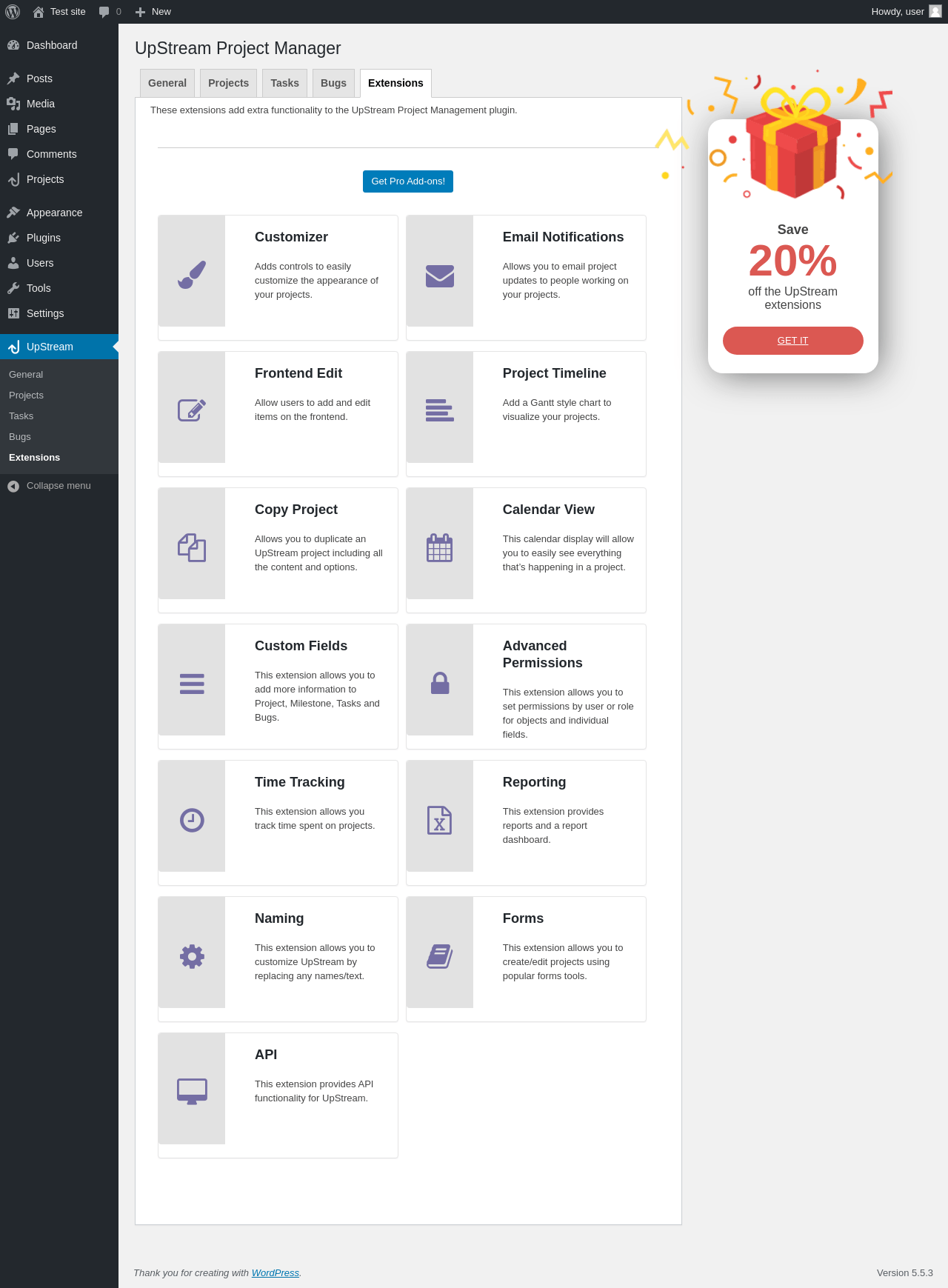Open Appearance in the admin sidebar
The width and height of the screenshot is (948, 1288).
point(59,213)
